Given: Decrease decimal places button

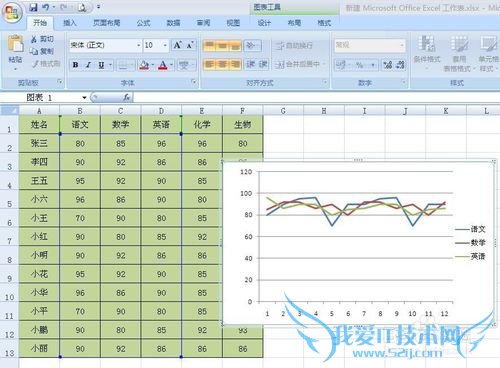Looking at the screenshot, I should click(x=400, y=65).
